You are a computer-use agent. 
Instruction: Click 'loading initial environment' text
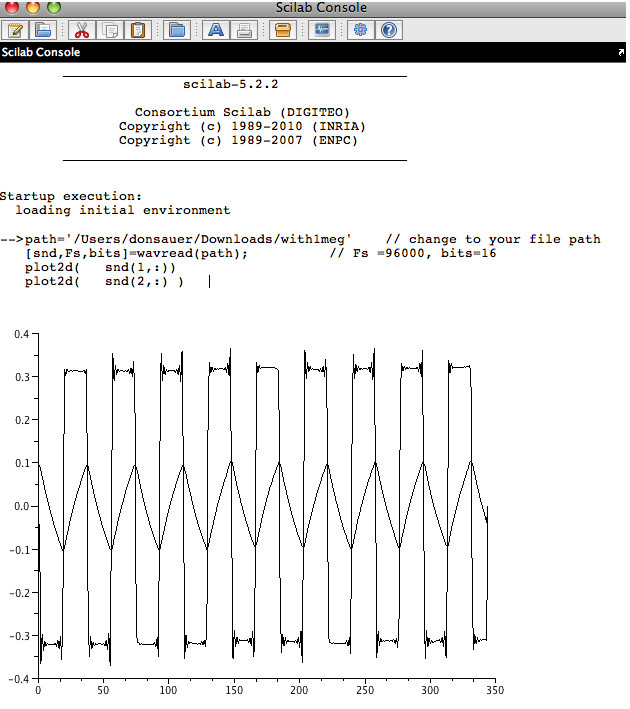123,210
